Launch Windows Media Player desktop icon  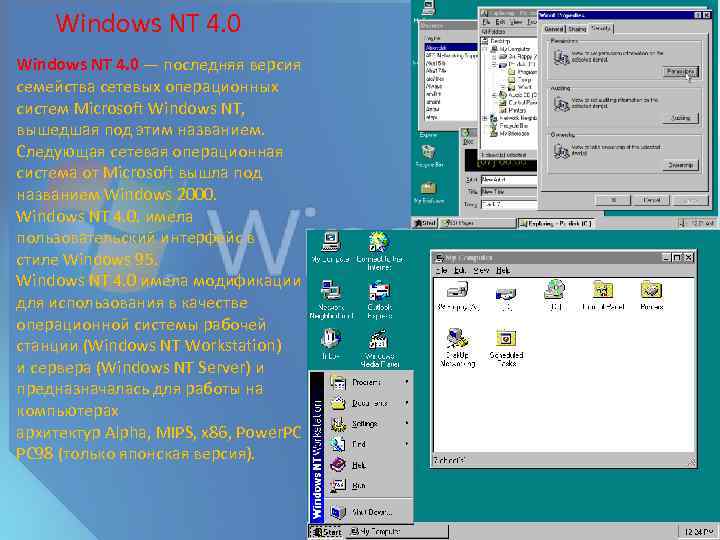(379, 348)
